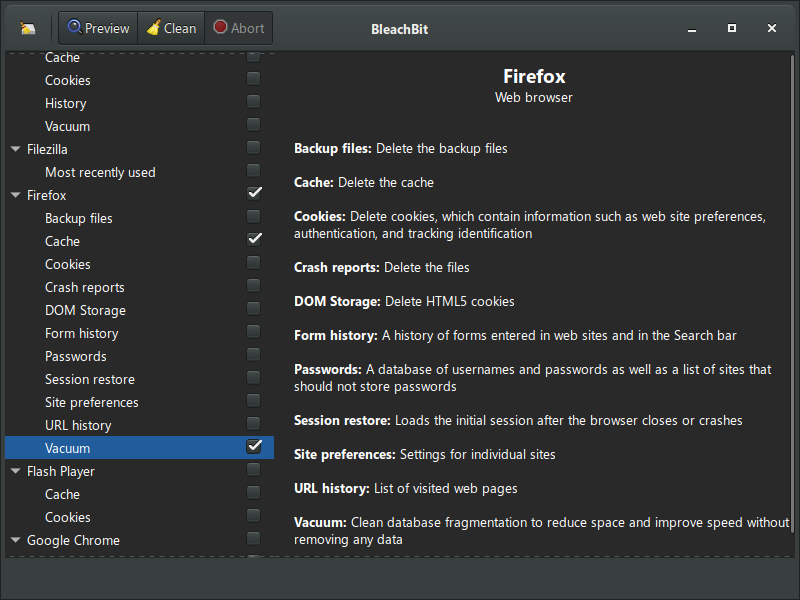This screenshot has width=800, height=600.
Task: Collapse the Filezilla tree section
Action: pyautogui.click(x=16, y=150)
